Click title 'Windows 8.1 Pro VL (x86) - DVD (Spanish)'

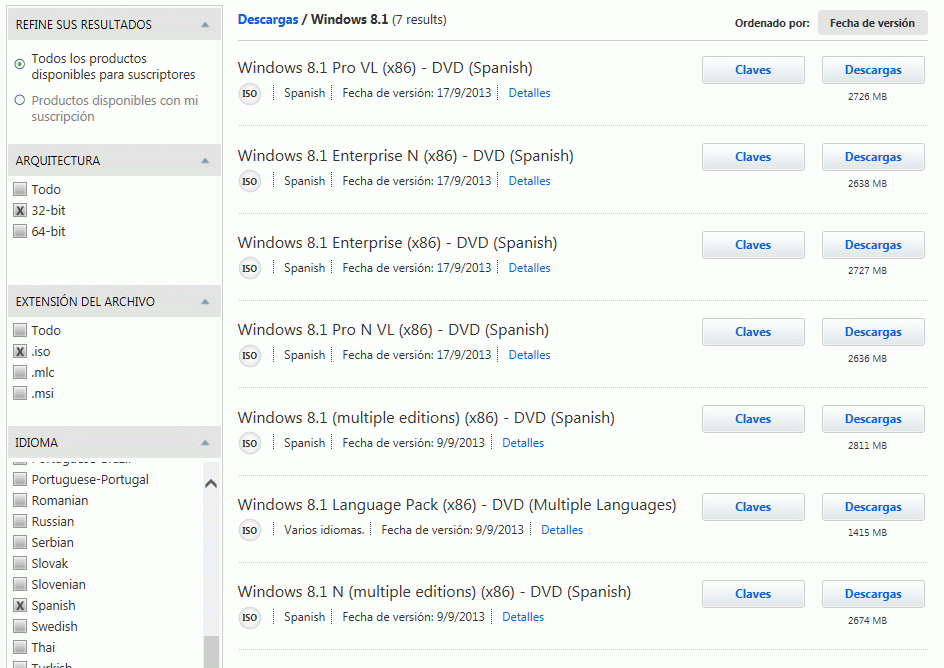click(x=385, y=68)
